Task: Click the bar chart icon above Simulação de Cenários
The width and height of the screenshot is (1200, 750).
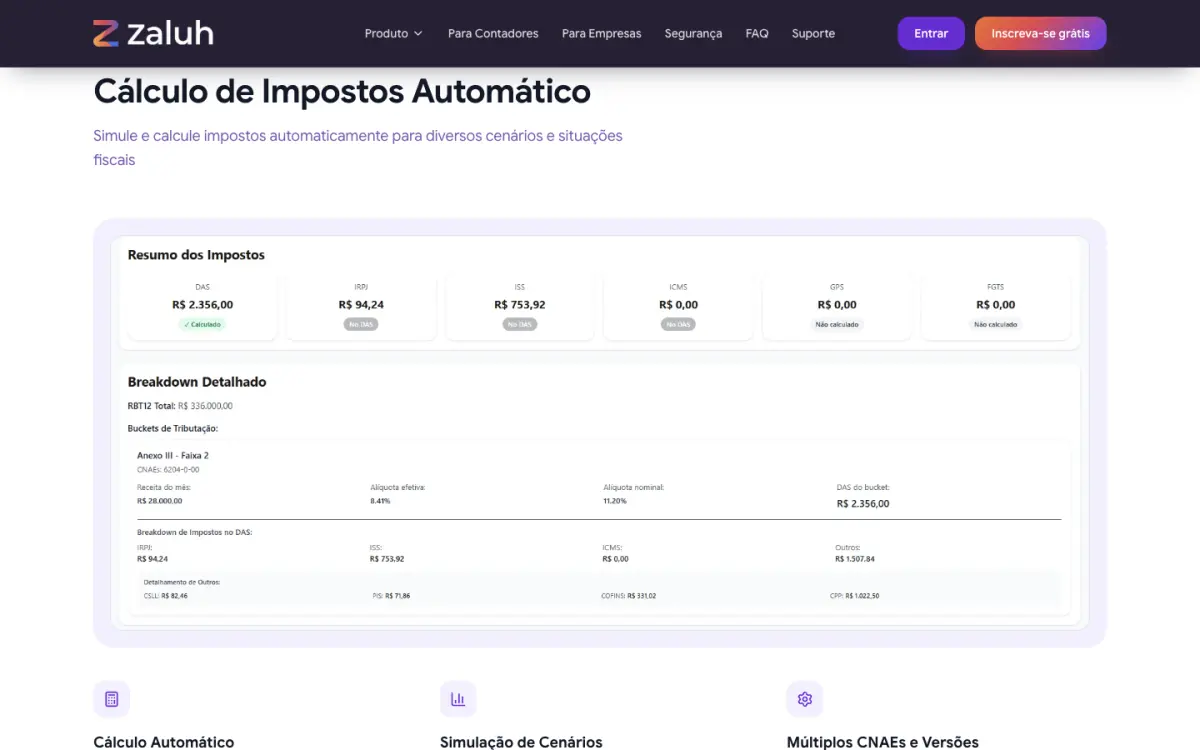Action: click(458, 699)
